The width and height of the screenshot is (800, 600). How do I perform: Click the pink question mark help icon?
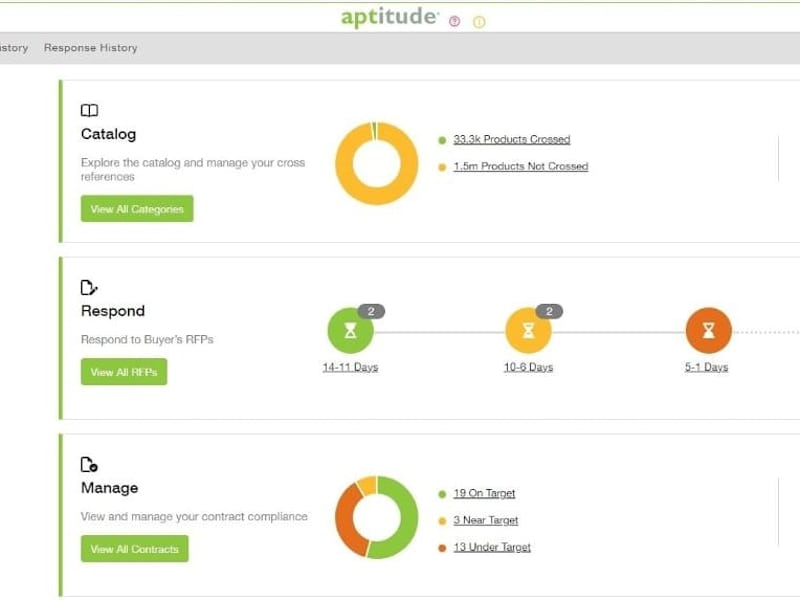[x=454, y=21]
